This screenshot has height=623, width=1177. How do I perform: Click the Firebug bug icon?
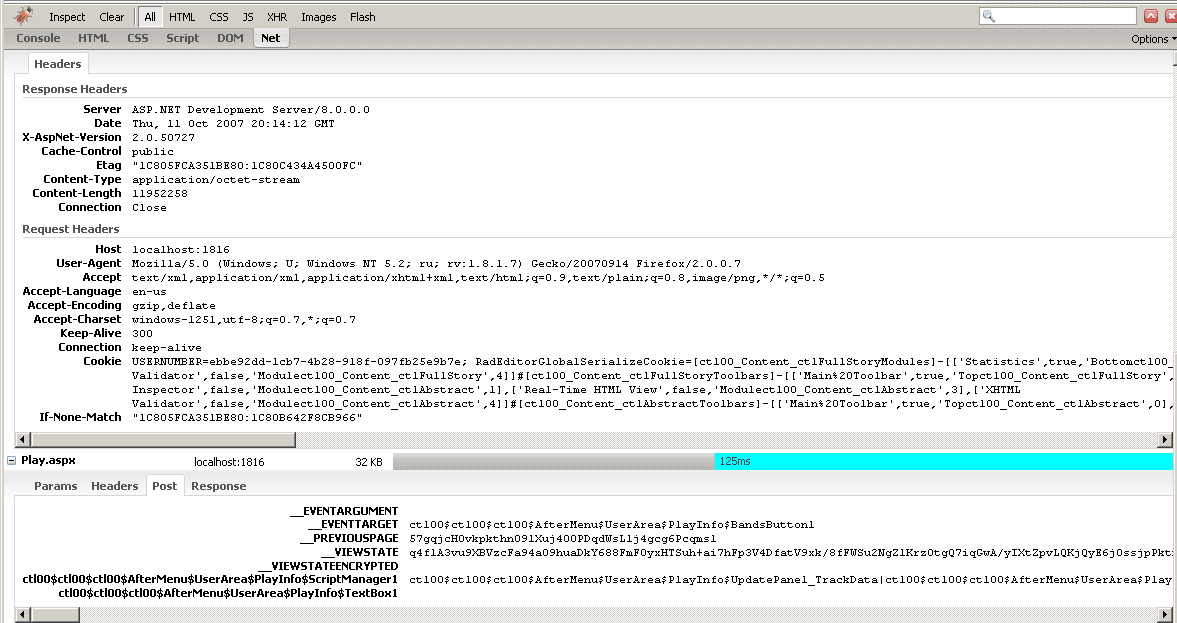(23, 16)
